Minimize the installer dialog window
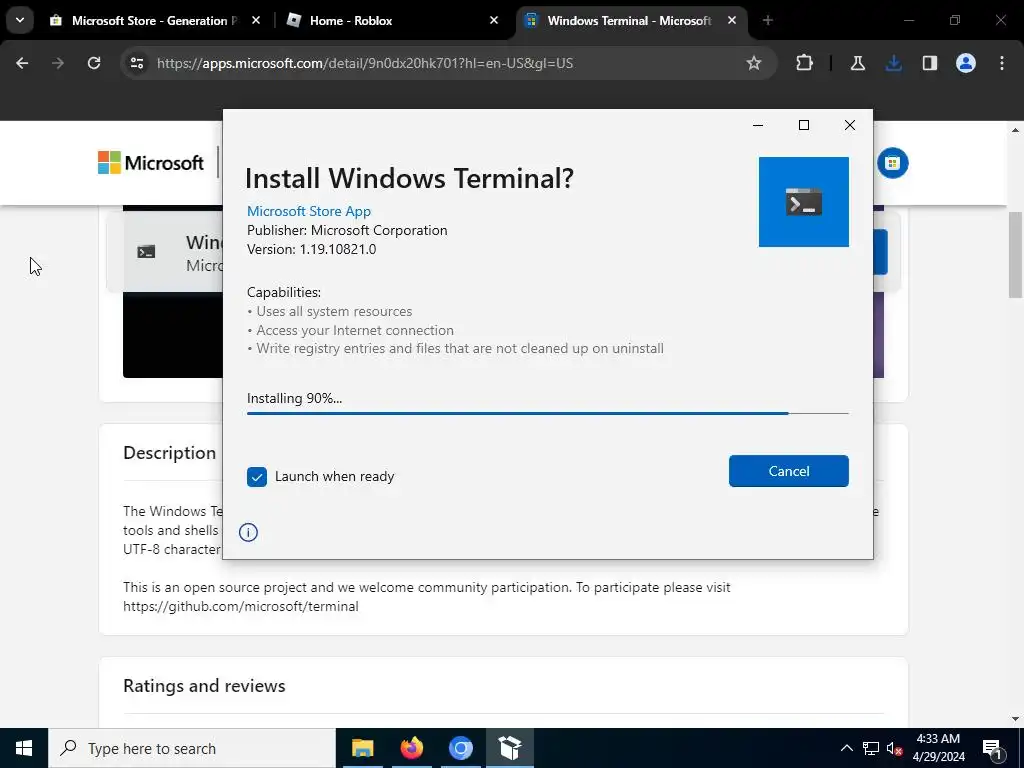 pyautogui.click(x=758, y=125)
